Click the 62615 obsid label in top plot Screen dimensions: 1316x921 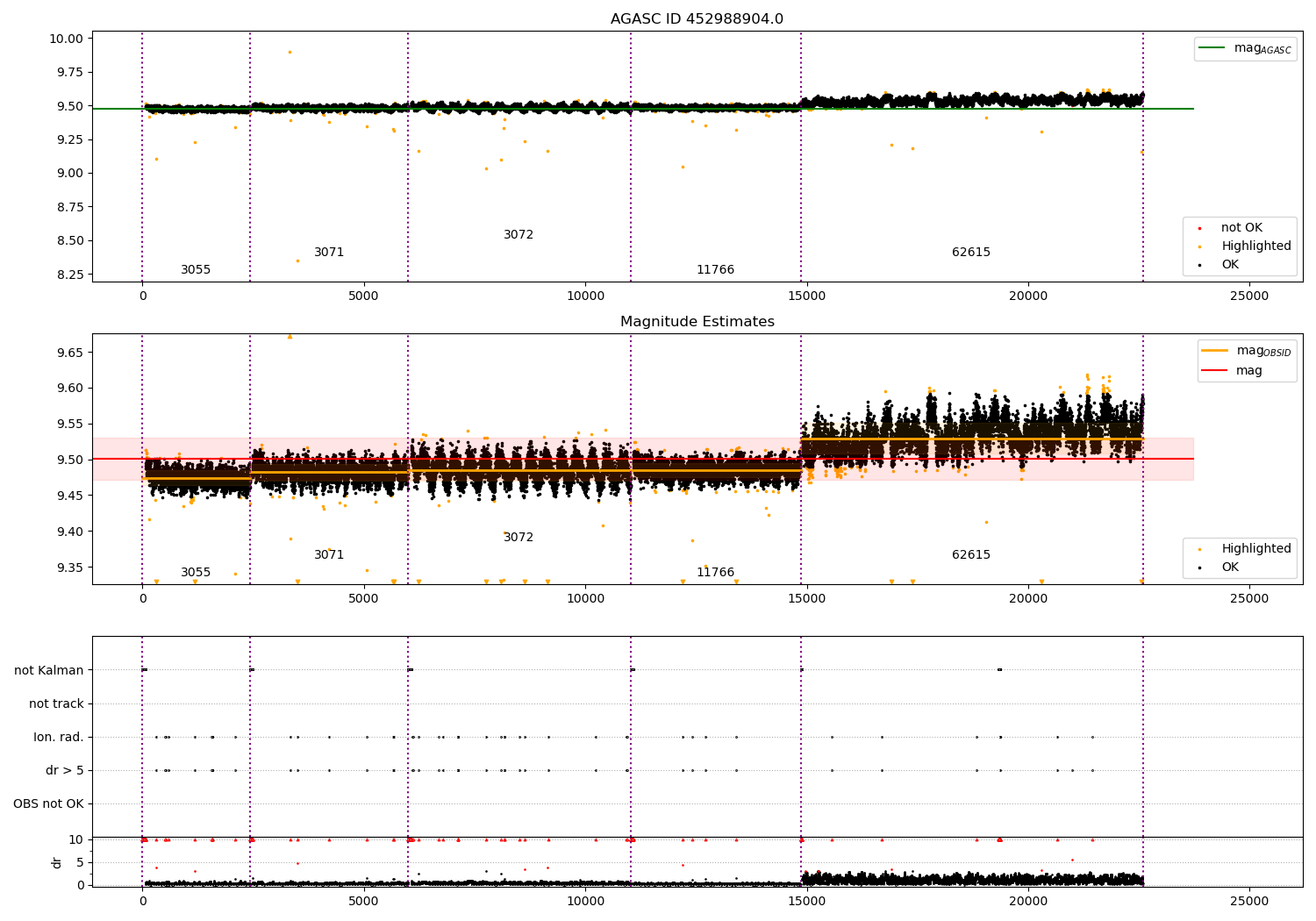pos(971,253)
